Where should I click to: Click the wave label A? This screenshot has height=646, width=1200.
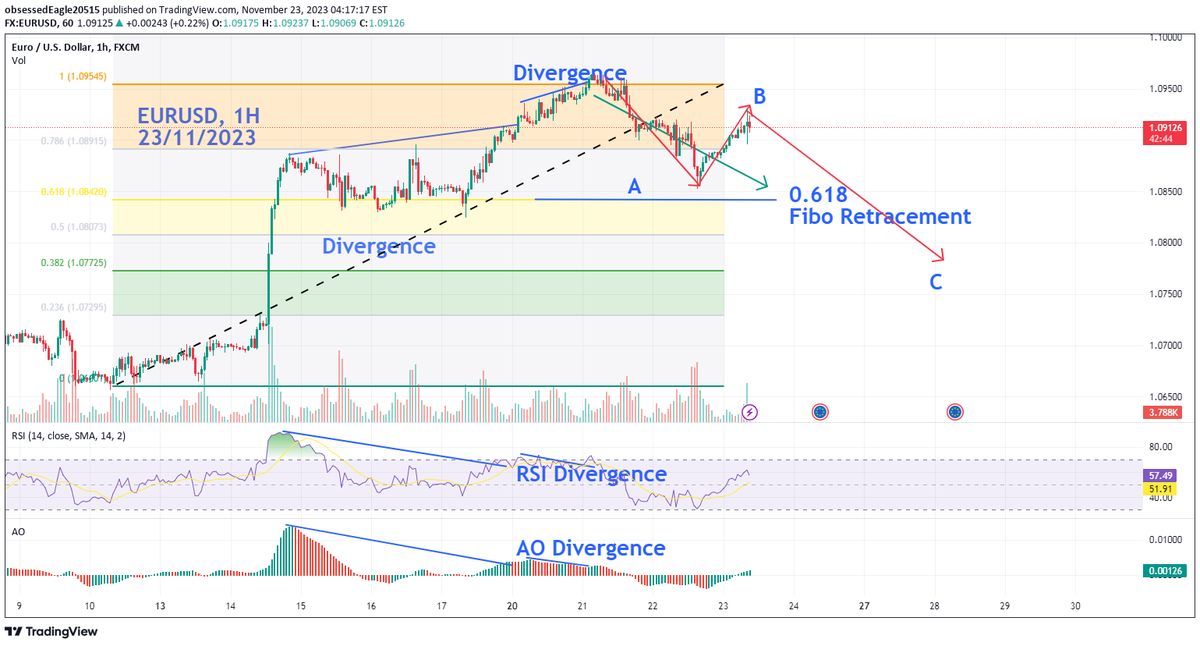(633, 186)
